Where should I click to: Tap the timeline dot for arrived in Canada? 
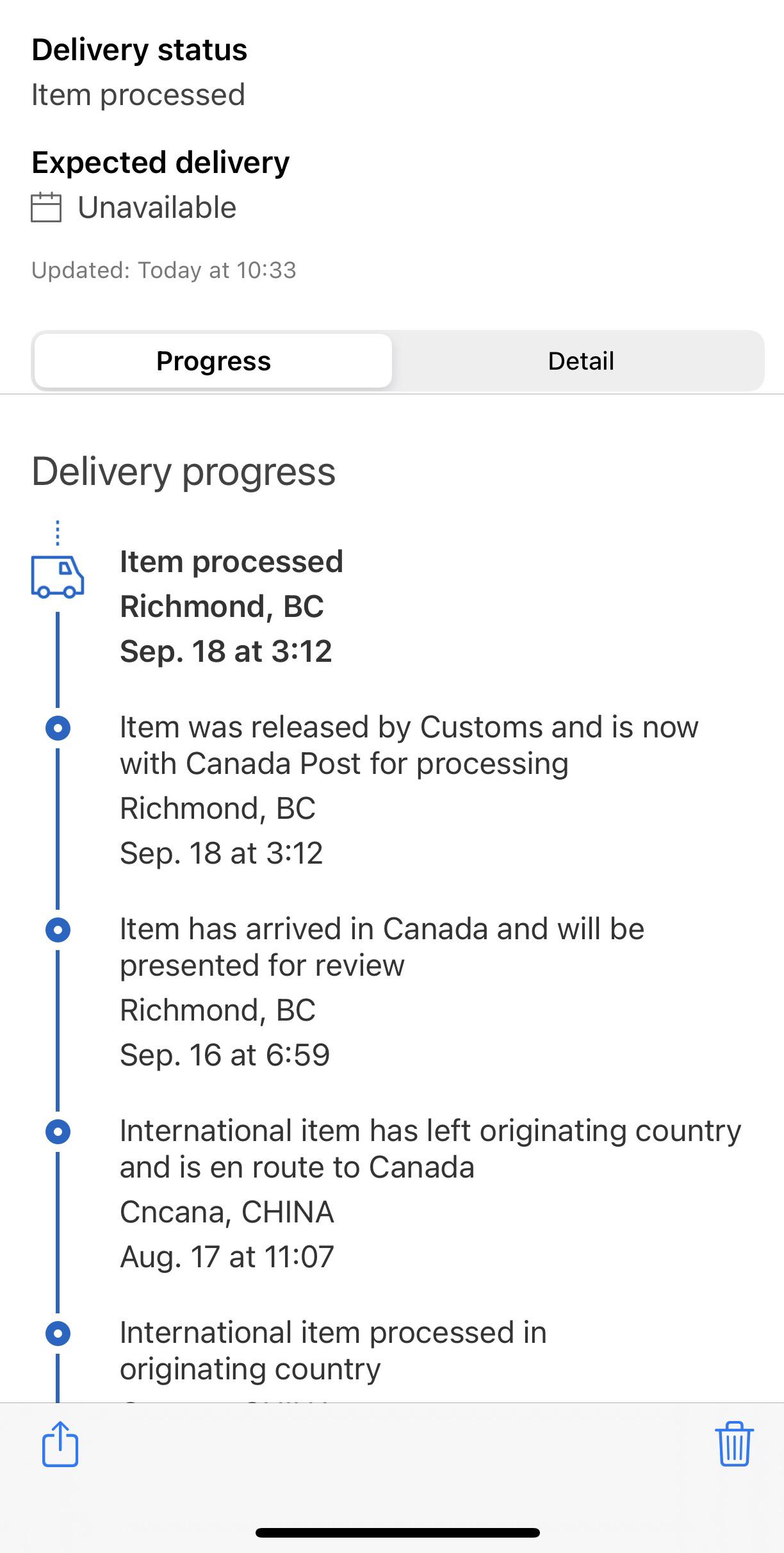[58, 930]
